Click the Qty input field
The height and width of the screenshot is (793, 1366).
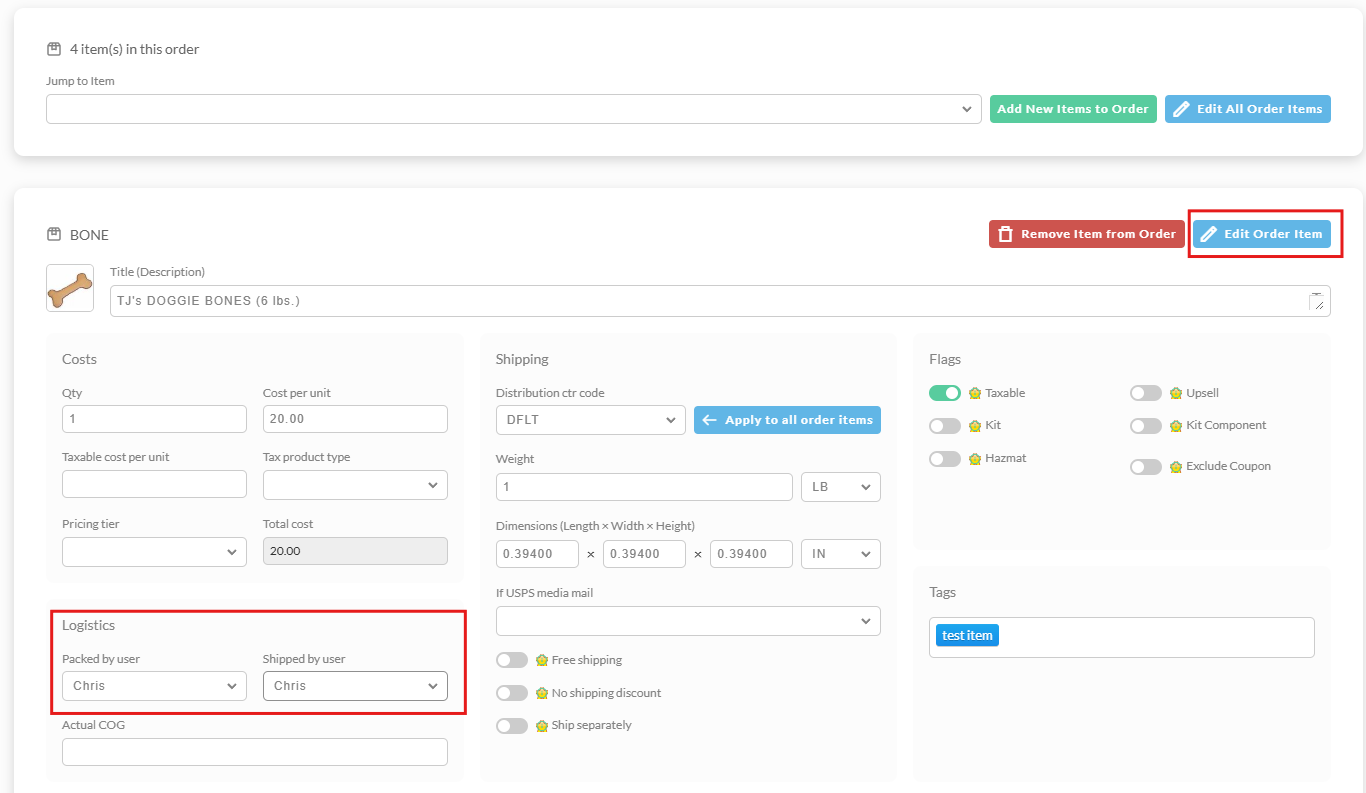point(154,419)
